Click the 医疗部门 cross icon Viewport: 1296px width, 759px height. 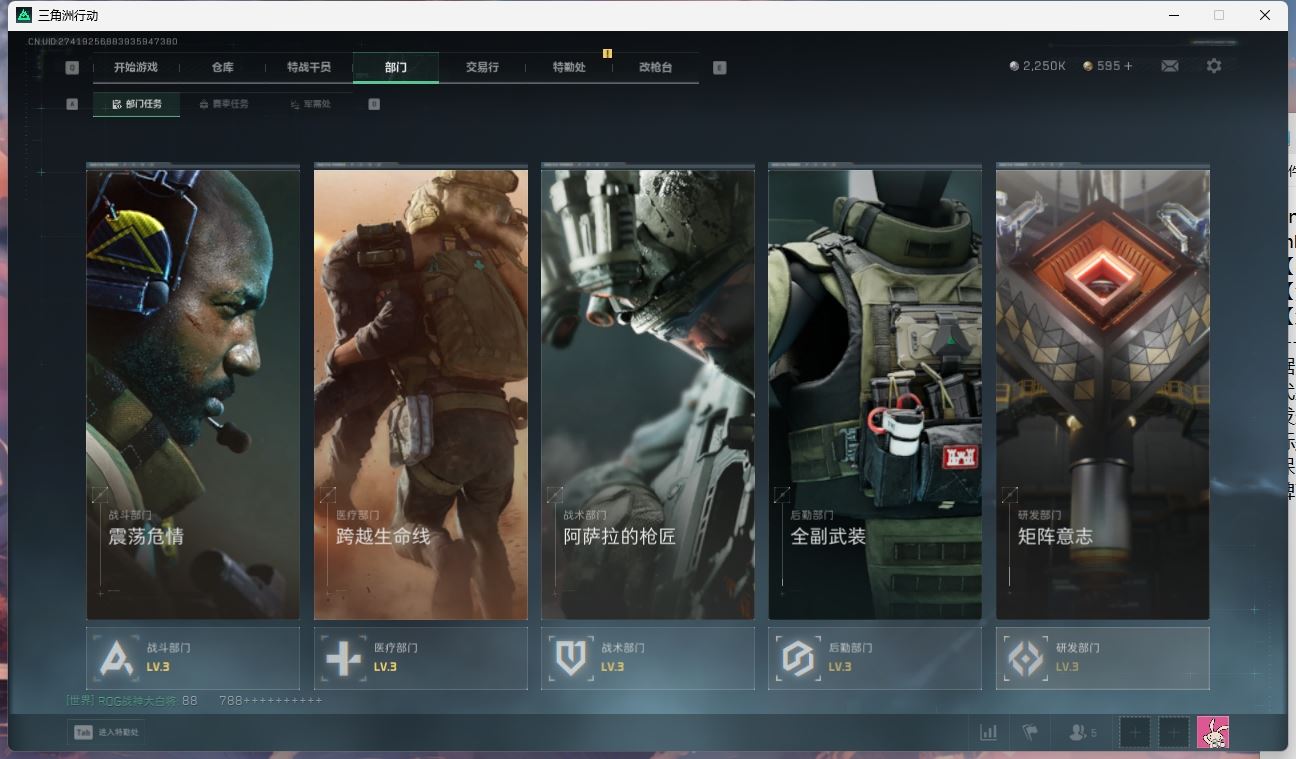click(x=344, y=658)
